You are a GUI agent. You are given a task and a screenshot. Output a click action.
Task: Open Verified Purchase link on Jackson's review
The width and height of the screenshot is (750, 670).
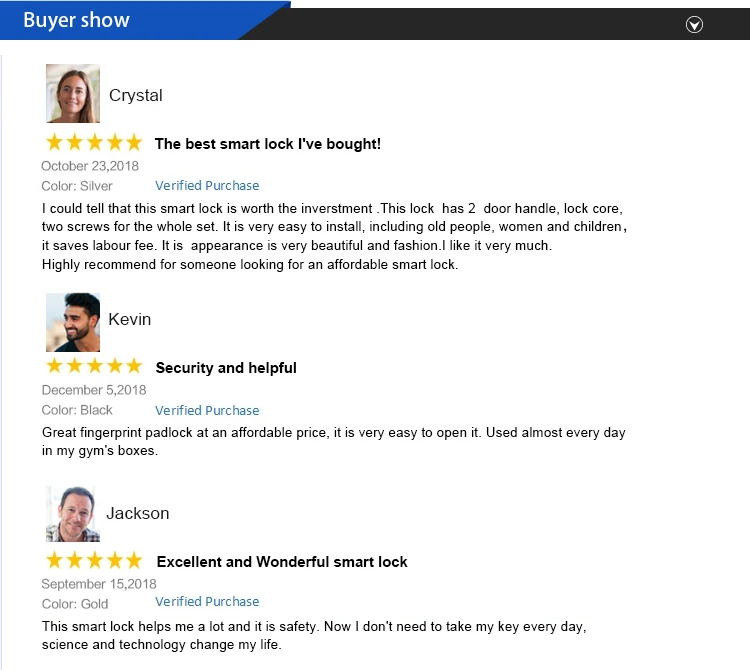[207, 602]
